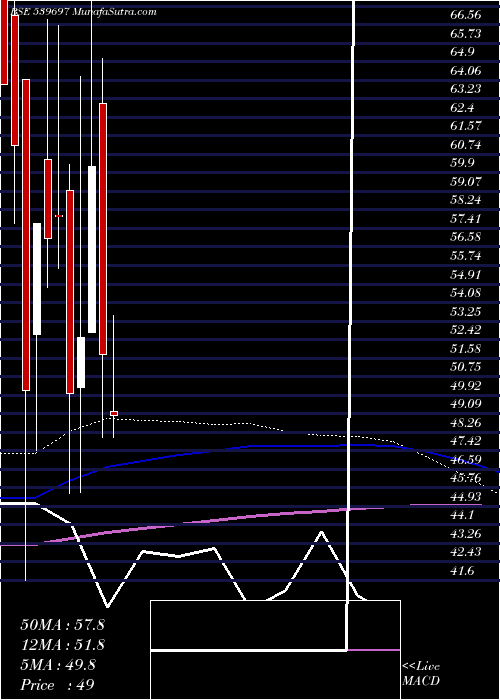Click the 59.9 price axis label
500x700 pixels.
pyautogui.click(x=462, y=163)
